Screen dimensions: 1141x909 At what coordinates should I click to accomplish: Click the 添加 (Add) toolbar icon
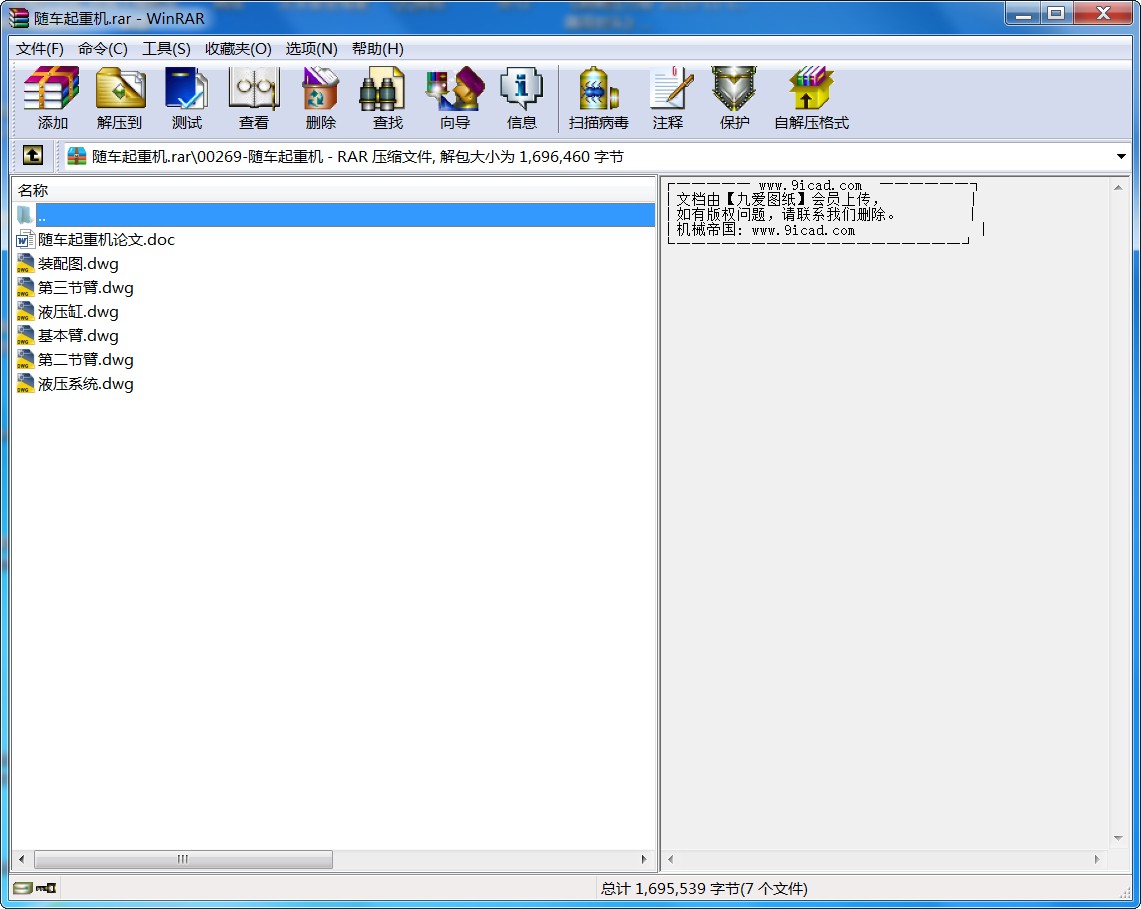point(52,98)
